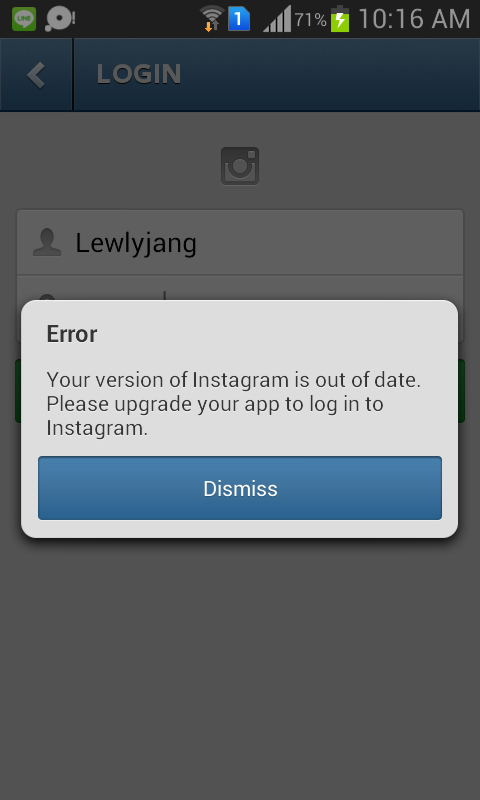Click the Error heading in the dialog

[x=71, y=334]
